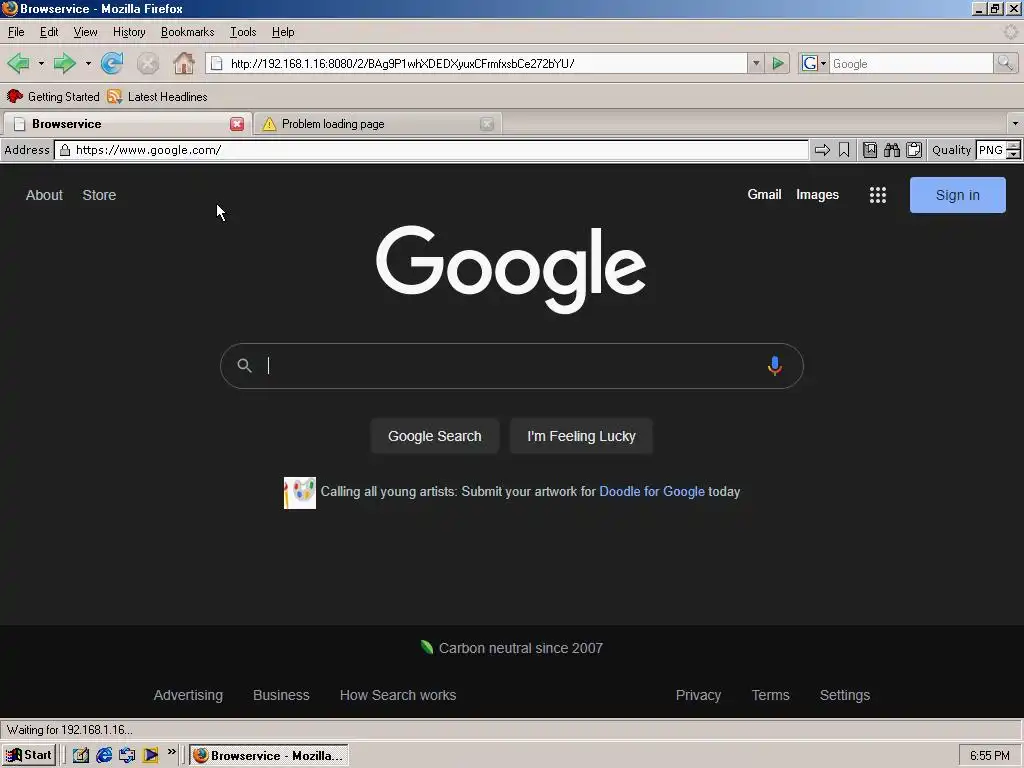Open the Back history dropdown arrow
The image size is (1024, 768).
click(x=40, y=63)
